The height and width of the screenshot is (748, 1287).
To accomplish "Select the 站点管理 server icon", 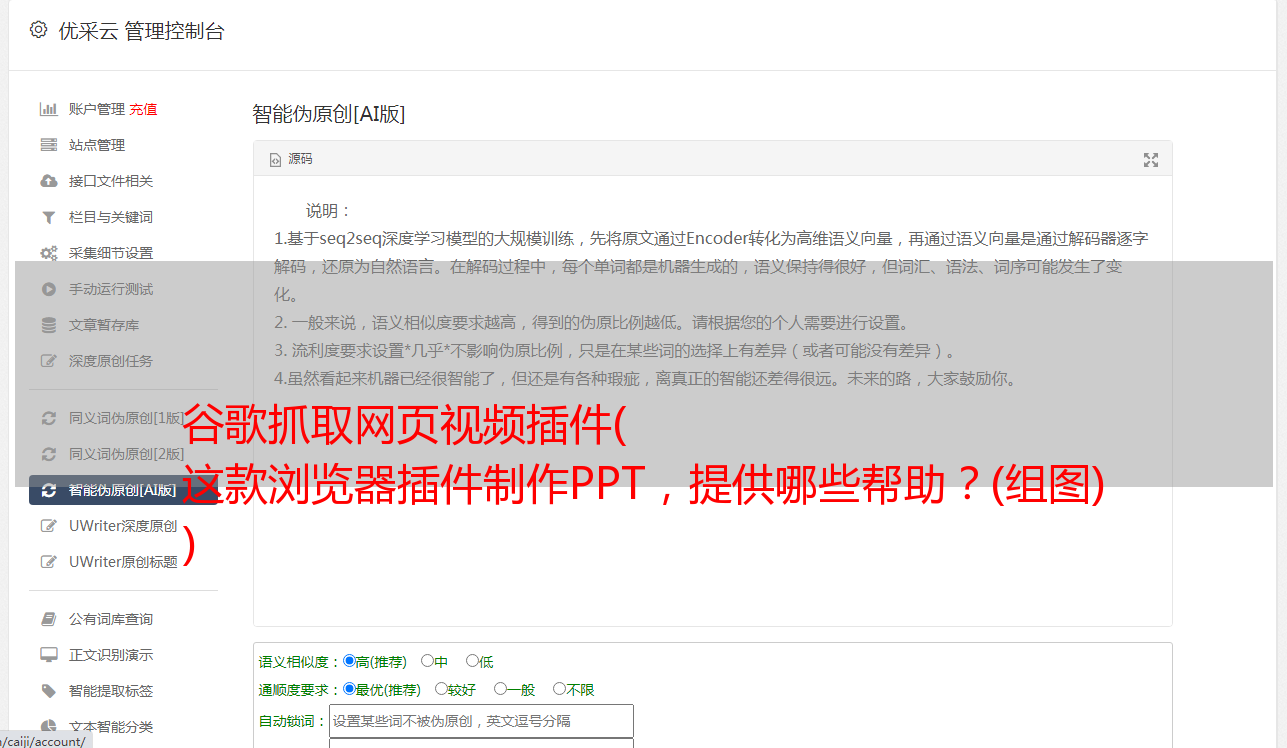I will point(48,145).
